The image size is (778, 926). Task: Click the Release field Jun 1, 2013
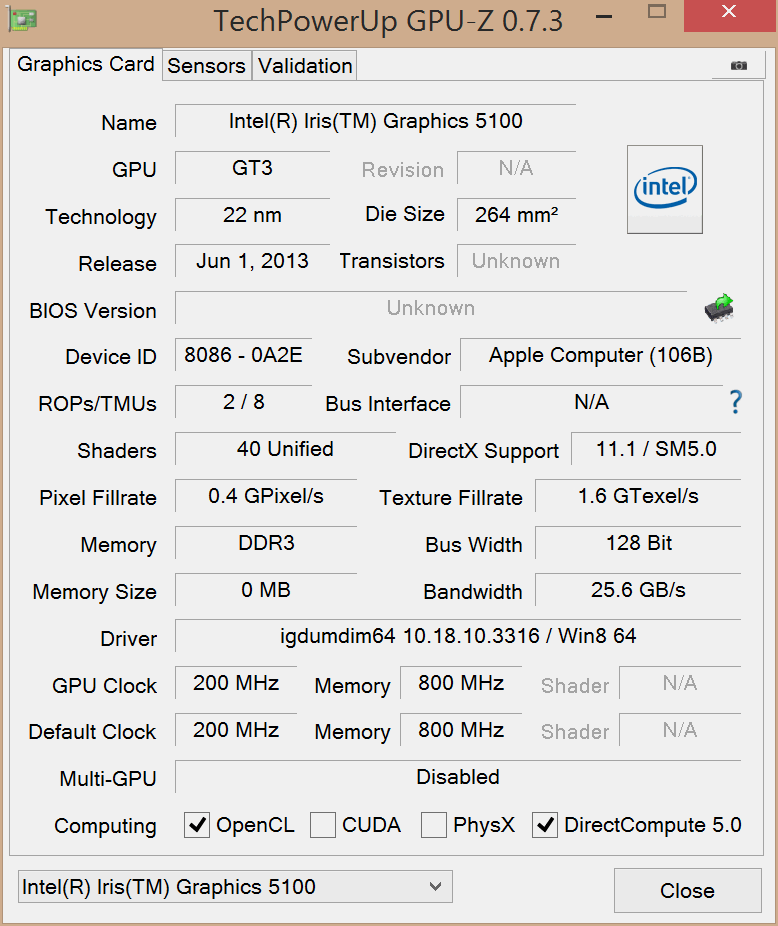[252, 261]
